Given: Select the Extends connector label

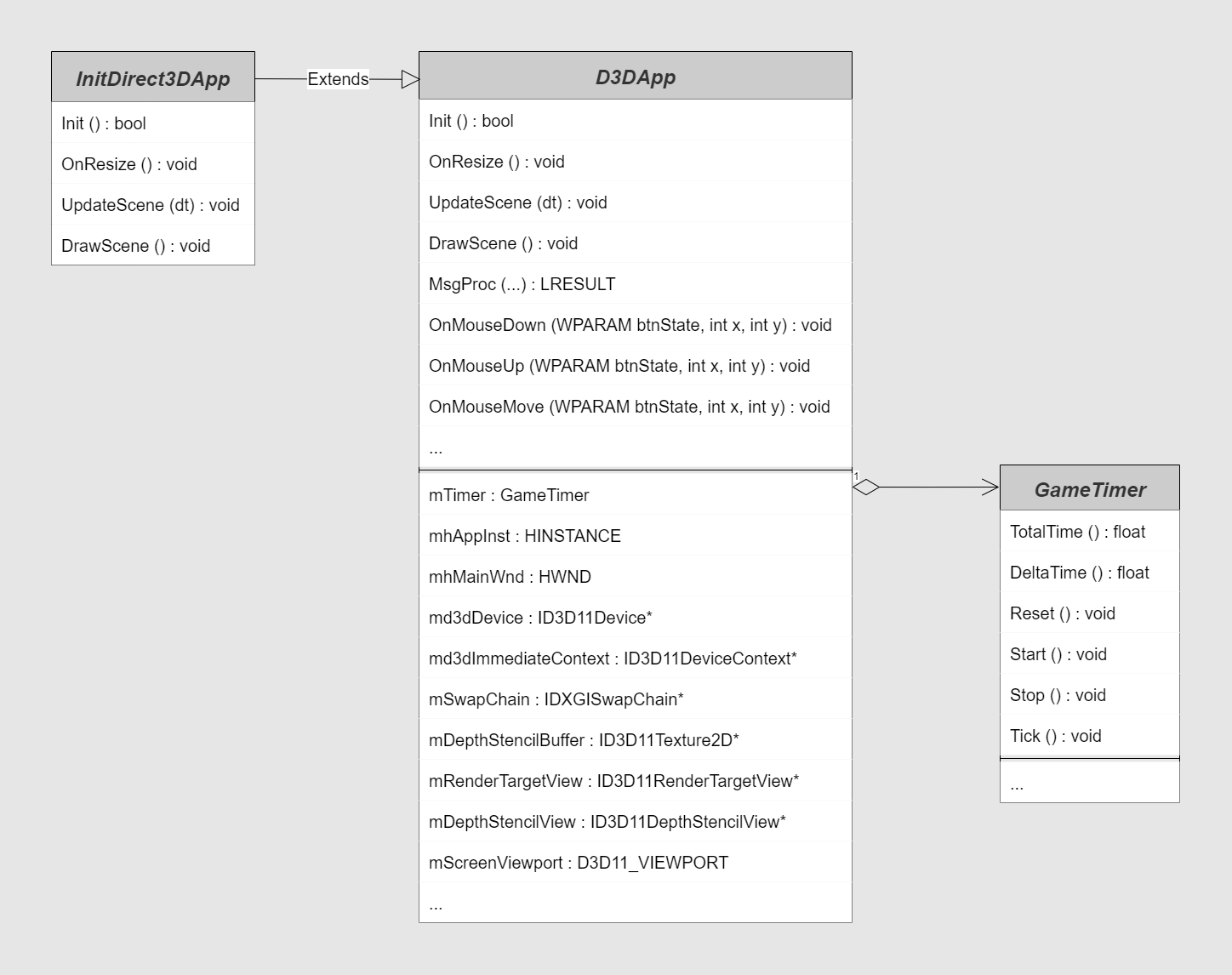Looking at the screenshot, I should click(x=338, y=79).
